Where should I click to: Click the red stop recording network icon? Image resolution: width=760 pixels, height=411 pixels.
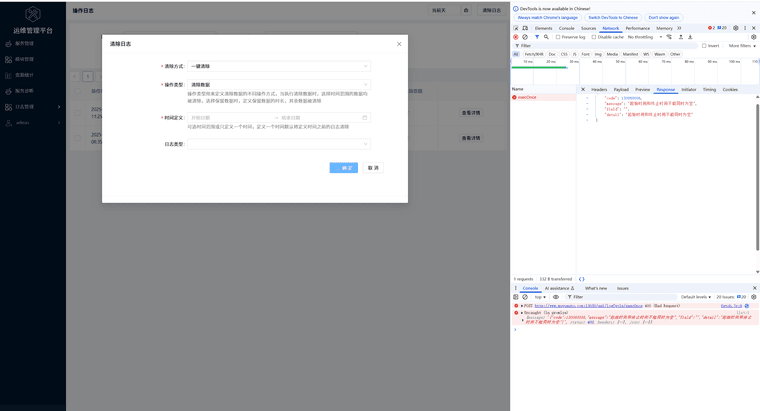[516, 37]
